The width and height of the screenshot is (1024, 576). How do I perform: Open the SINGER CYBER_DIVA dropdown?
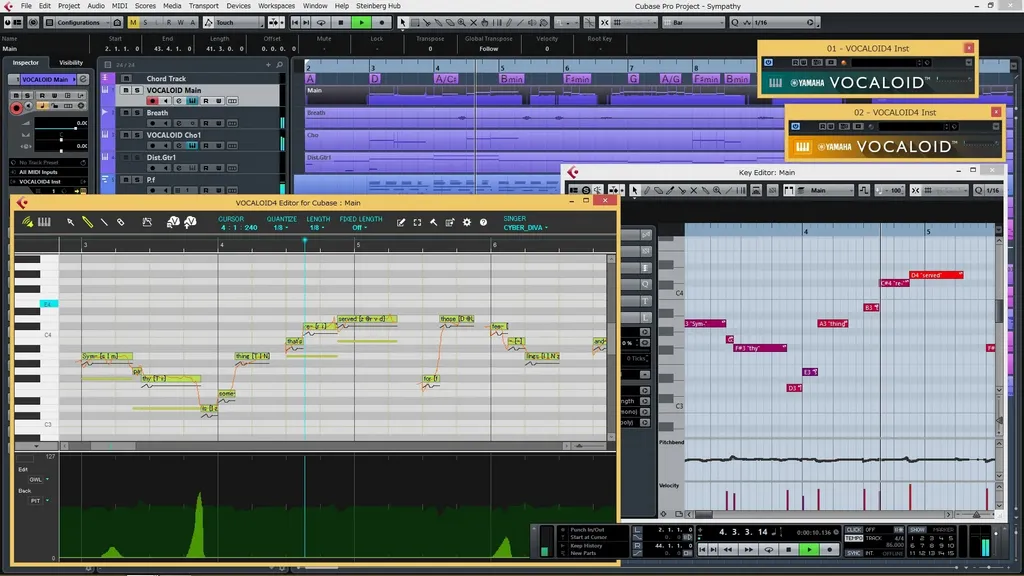[526, 228]
